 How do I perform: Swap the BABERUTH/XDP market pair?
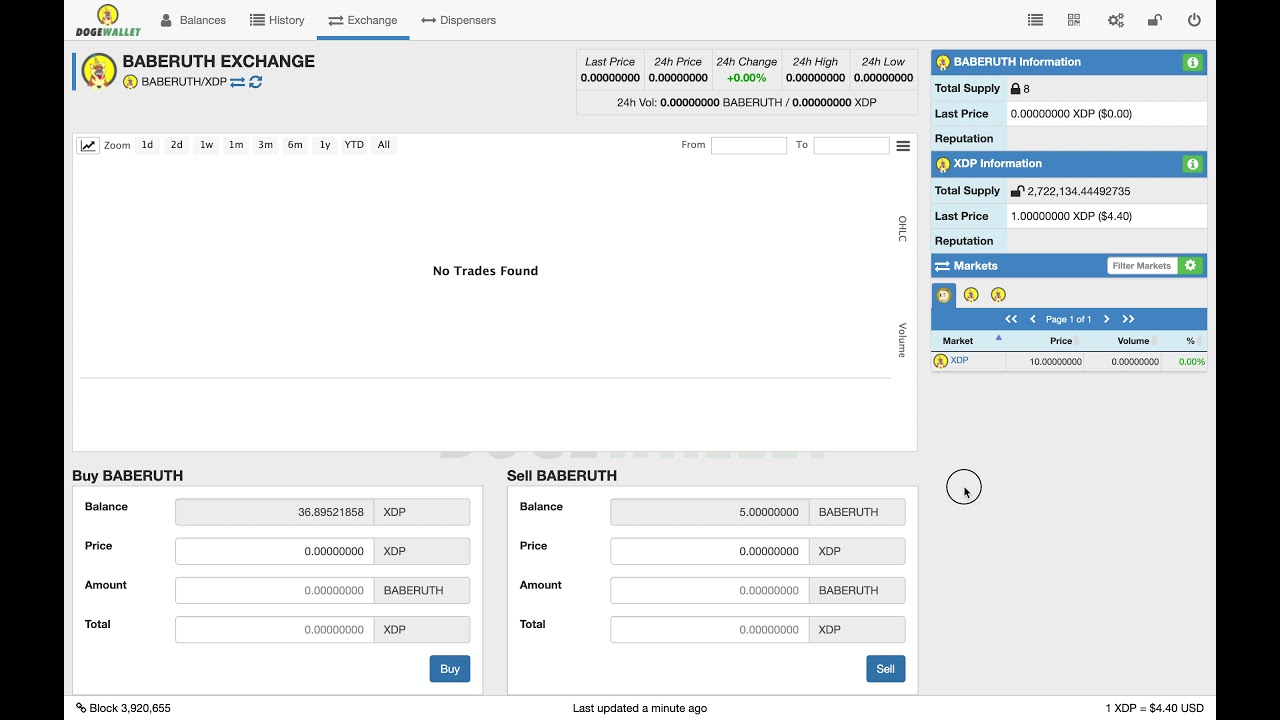point(237,82)
